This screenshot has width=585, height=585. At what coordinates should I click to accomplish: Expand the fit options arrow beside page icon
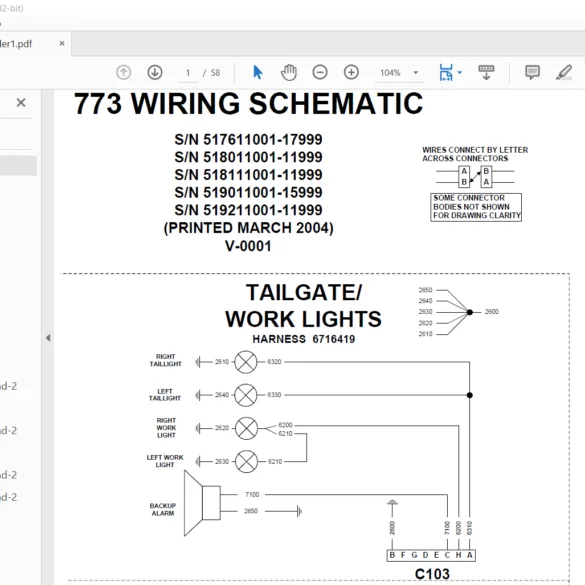tap(460, 73)
